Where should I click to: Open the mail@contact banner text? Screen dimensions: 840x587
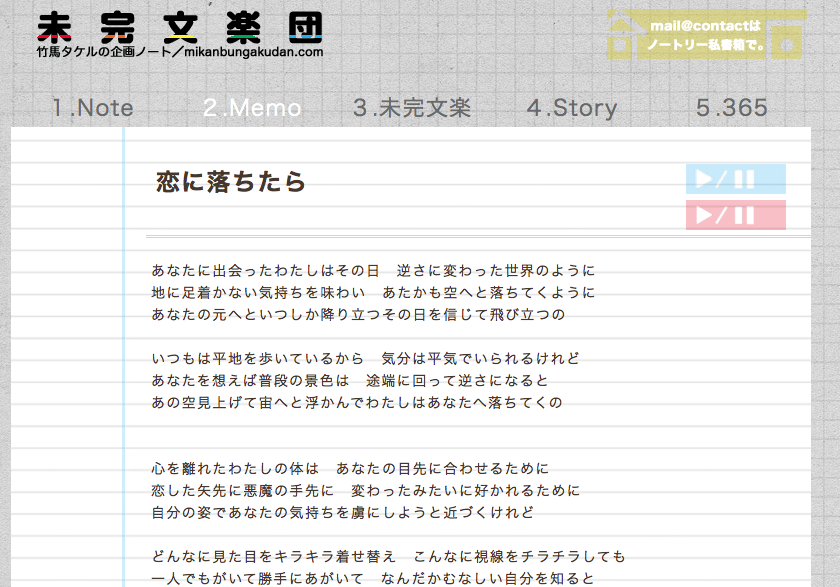705,35
